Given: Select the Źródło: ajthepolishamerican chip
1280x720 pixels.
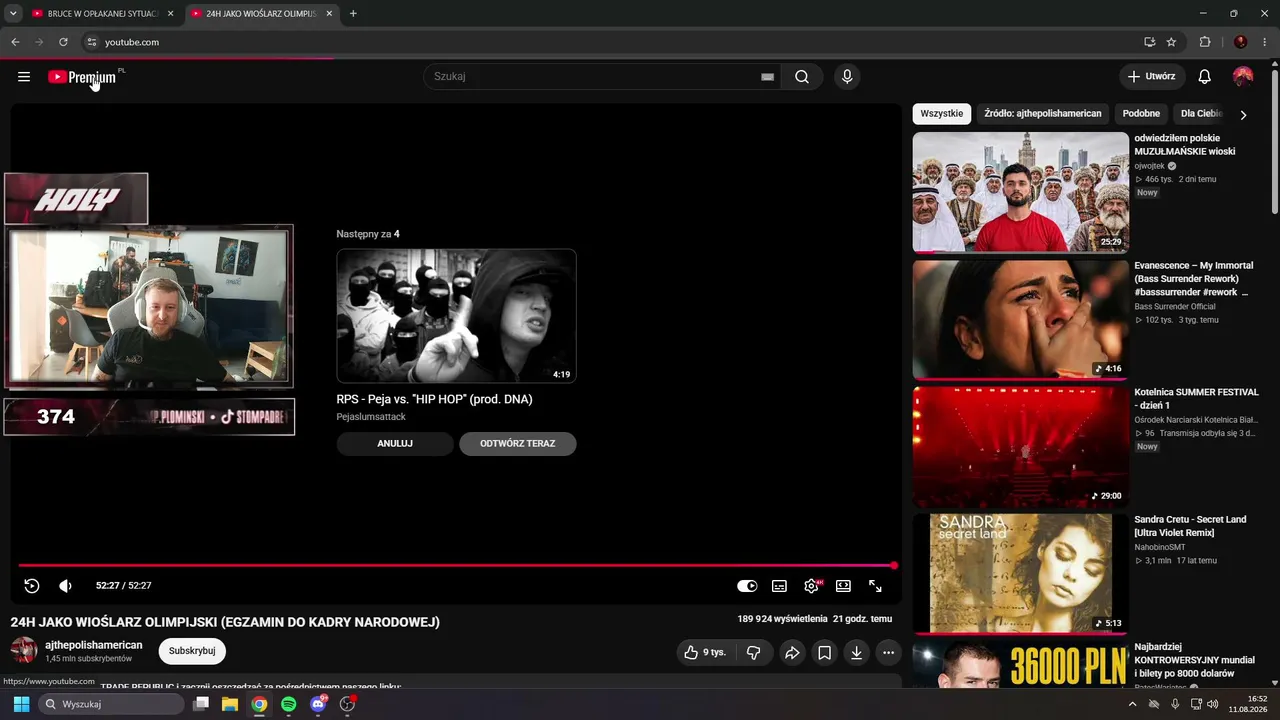Looking at the screenshot, I should pos(1043,114).
